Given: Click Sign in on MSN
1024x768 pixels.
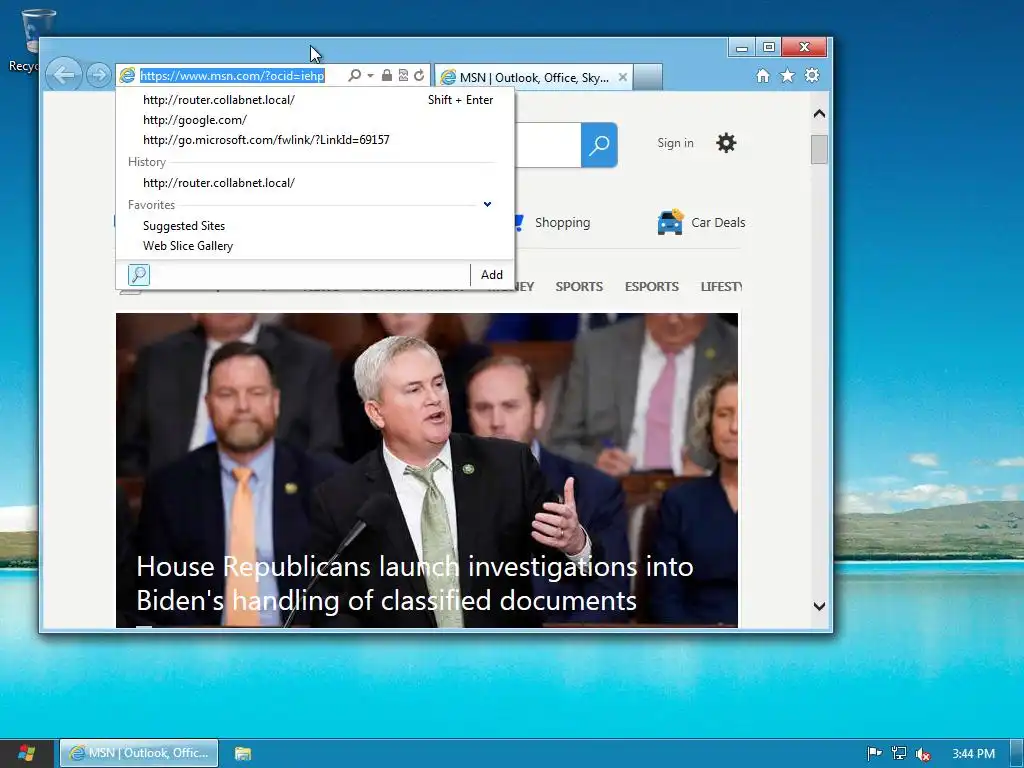Looking at the screenshot, I should click(675, 143).
